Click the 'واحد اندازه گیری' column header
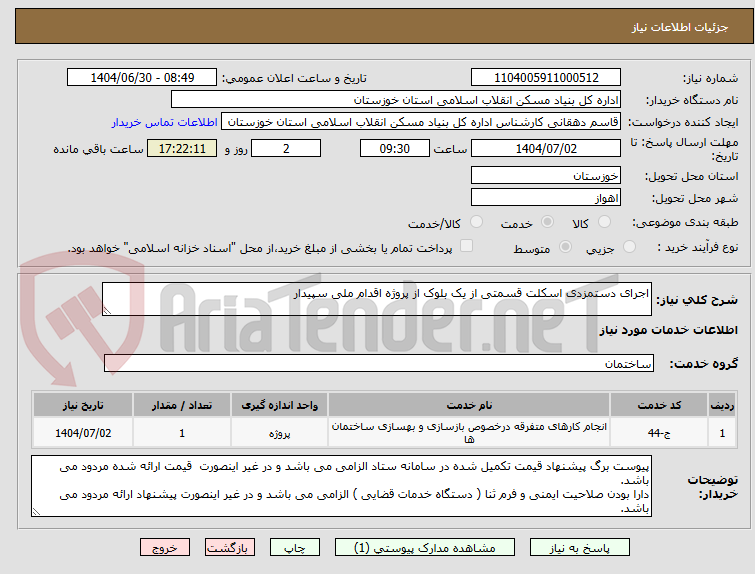Image resolution: width=755 pixels, height=574 pixels. pyautogui.click(x=279, y=405)
